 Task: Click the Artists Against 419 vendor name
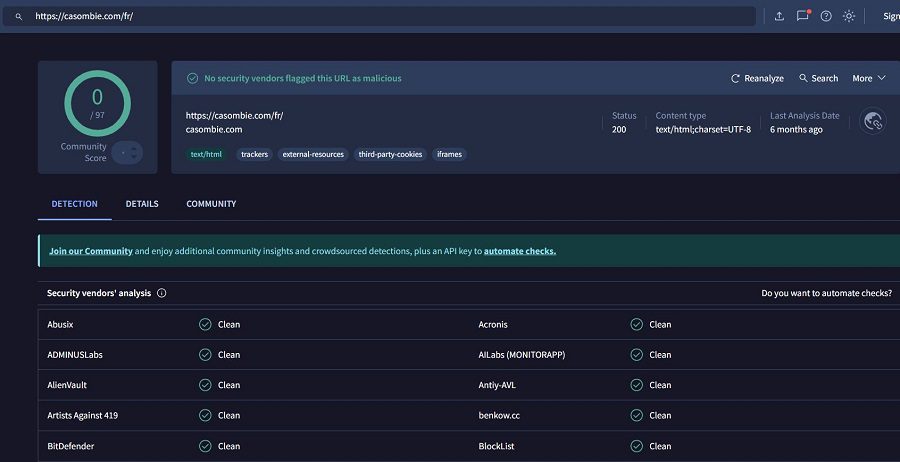(83, 416)
